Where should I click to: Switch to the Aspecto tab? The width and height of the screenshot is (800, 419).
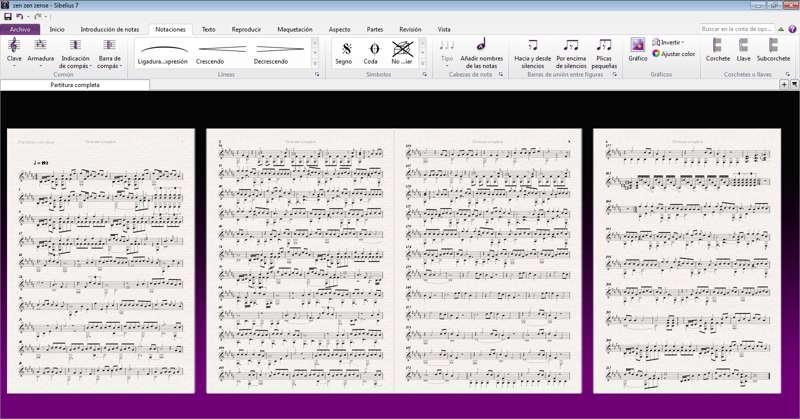(x=340, y=30)
